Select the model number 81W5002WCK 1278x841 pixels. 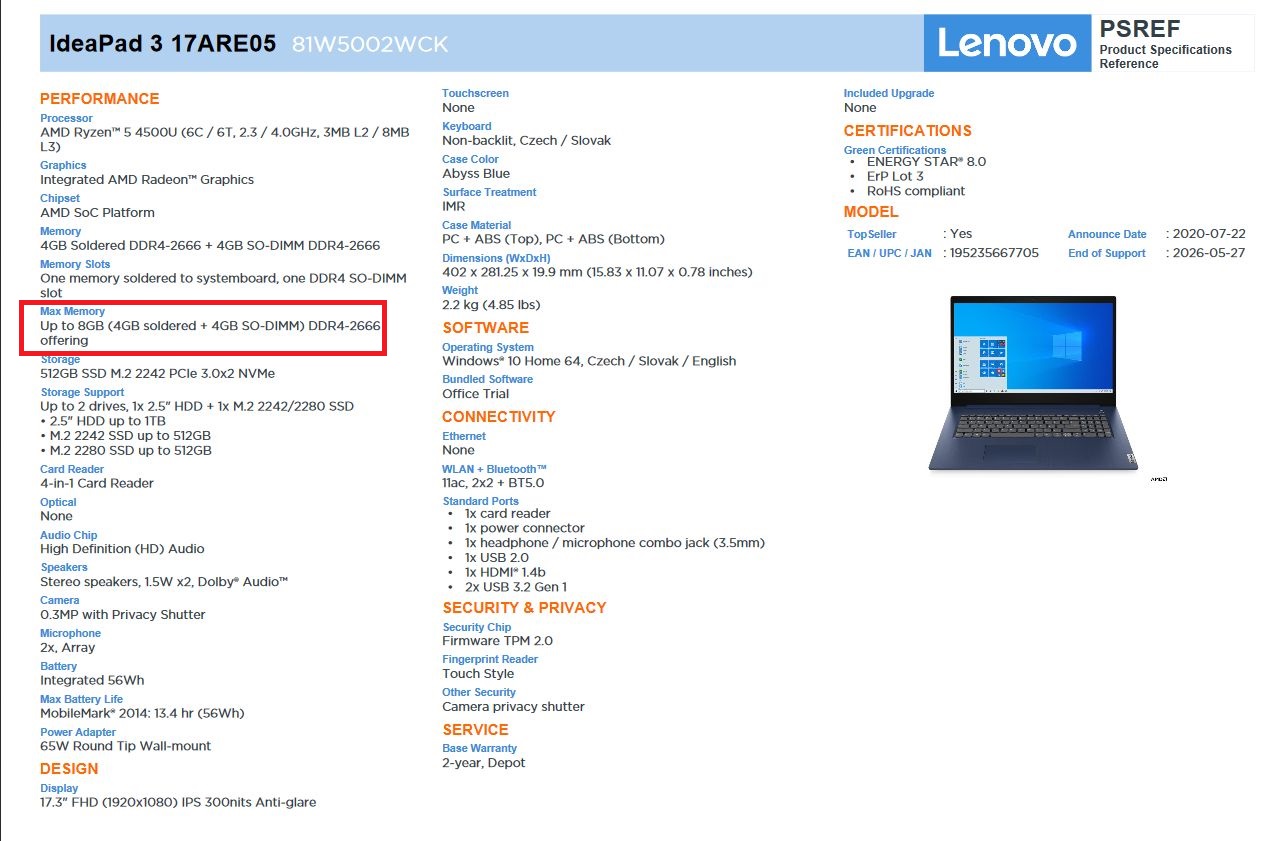[370, 44]
